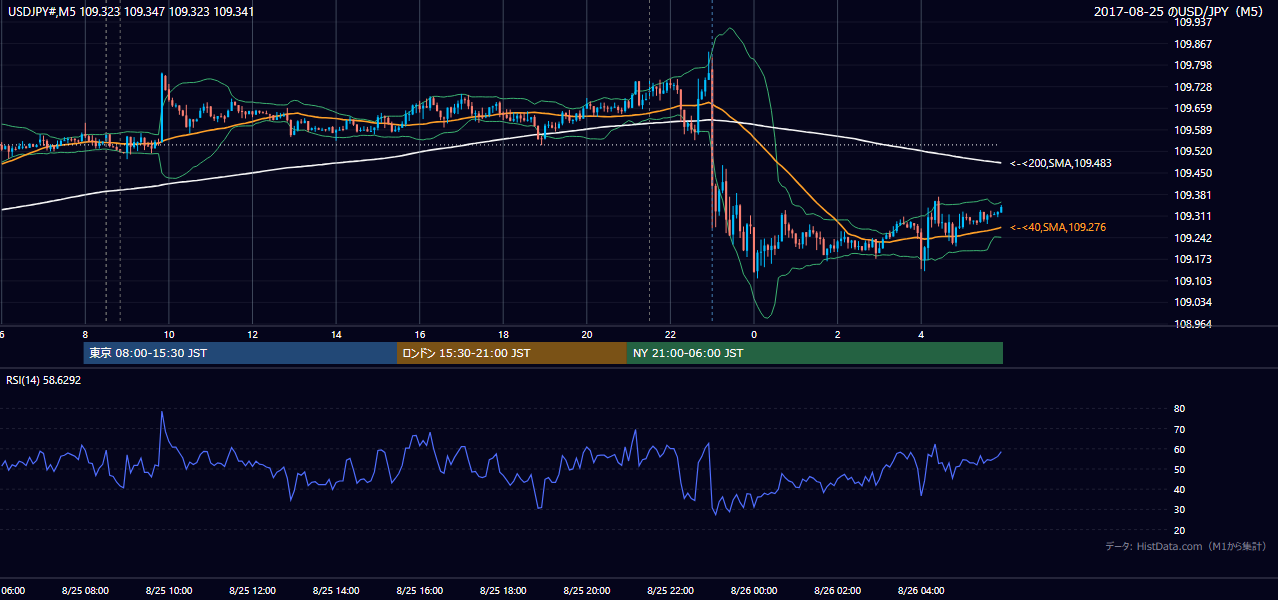The width and height of the screenshot is (1278, 600).
Task: Click the 8/25 12:00 date label
Action: pos(252,590)
